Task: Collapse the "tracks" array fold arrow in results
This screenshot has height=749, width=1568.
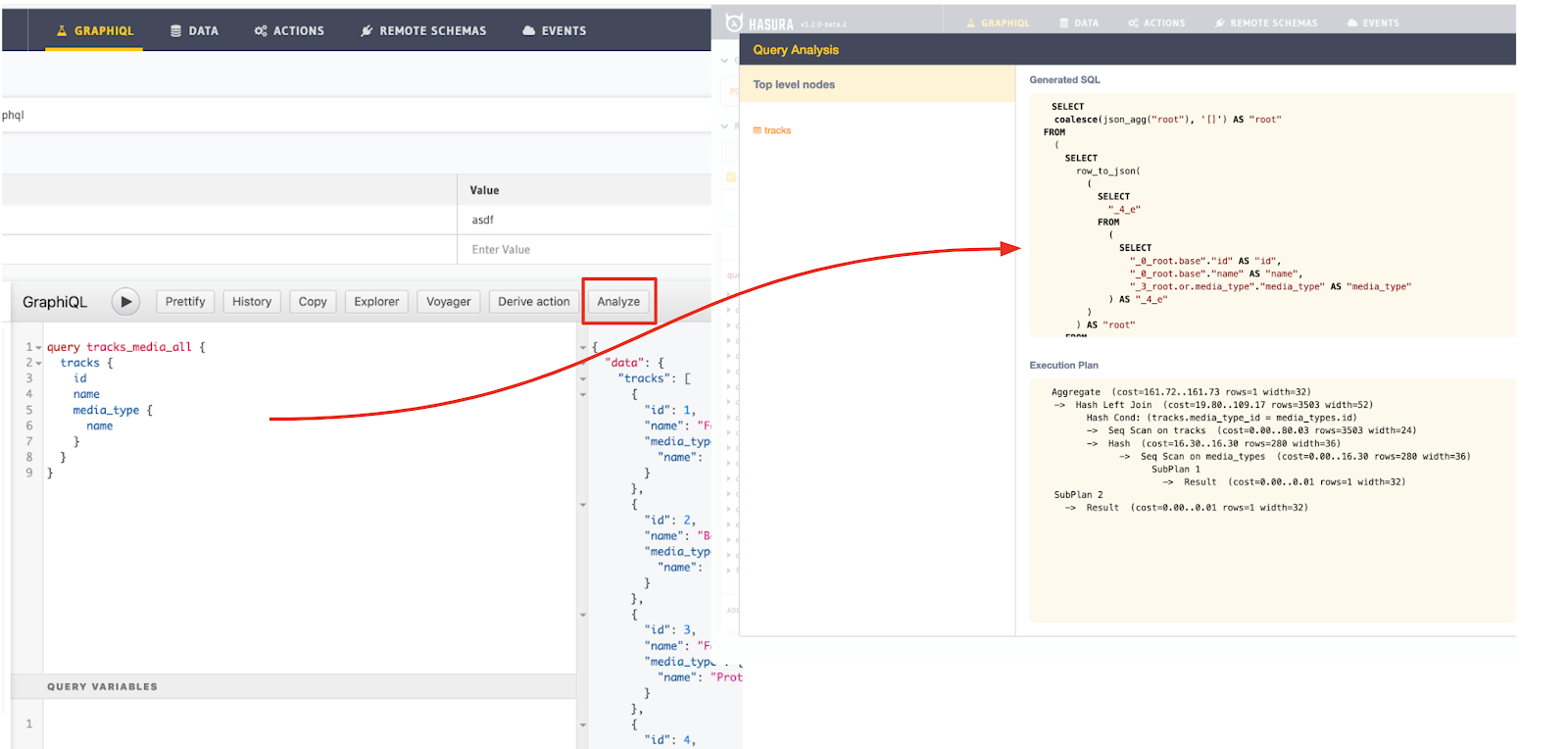Action: pyautogui.click(x=583, y=378)
